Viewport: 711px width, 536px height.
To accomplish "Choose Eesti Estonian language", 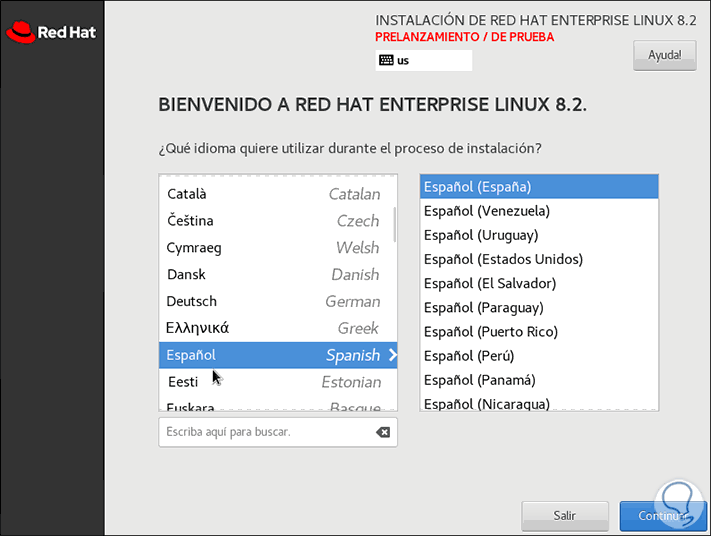I will coord(278,382).
